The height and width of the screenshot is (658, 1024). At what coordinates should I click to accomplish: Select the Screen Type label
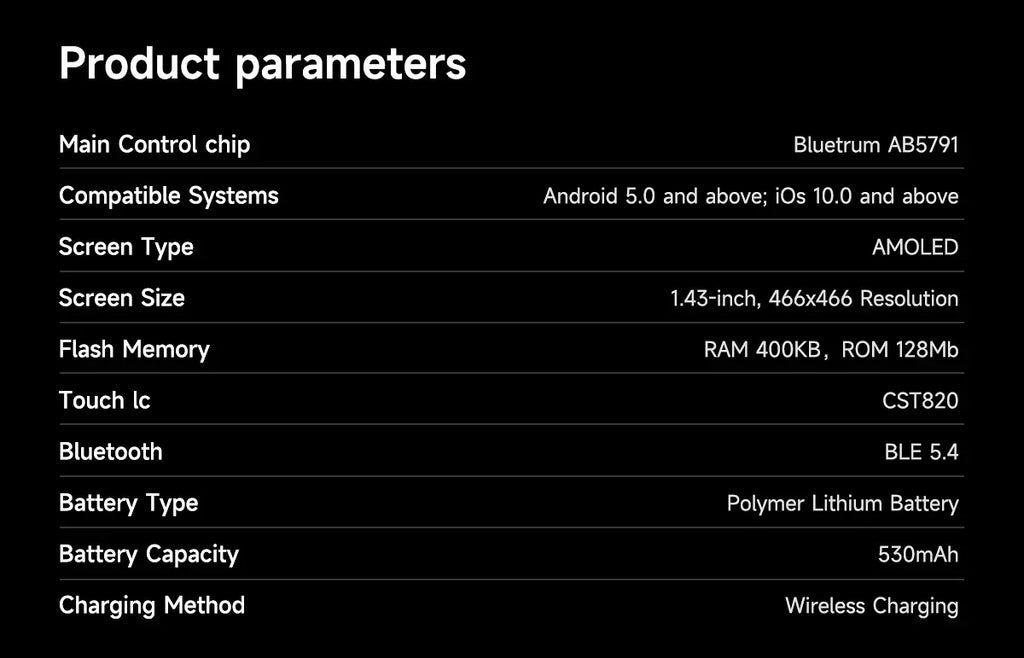pos(127,247)
